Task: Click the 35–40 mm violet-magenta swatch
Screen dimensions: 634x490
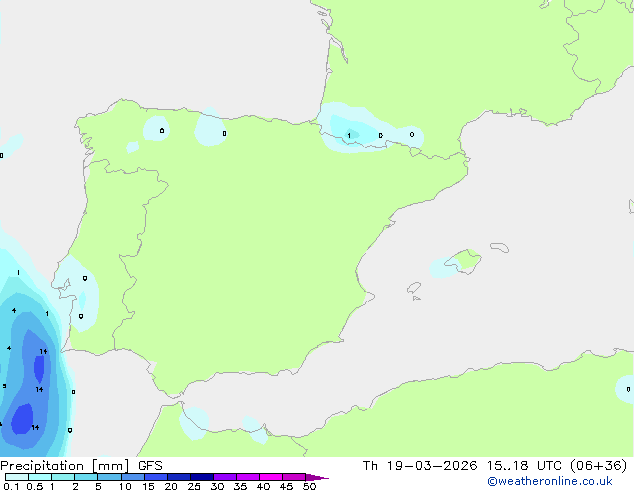Action: coord(248,477)
